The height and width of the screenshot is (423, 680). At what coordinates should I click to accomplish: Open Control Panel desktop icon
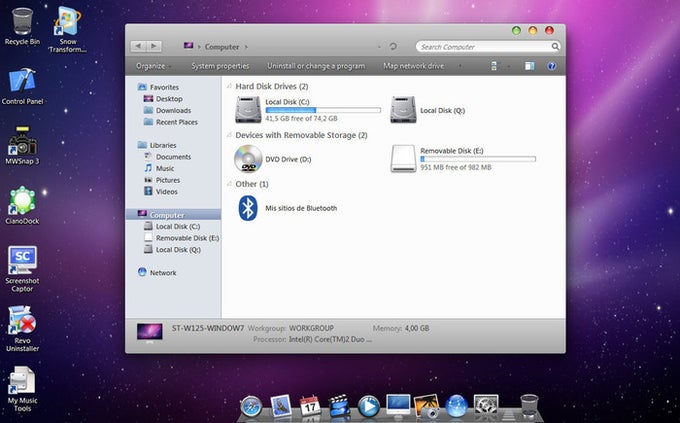(23, 86)
